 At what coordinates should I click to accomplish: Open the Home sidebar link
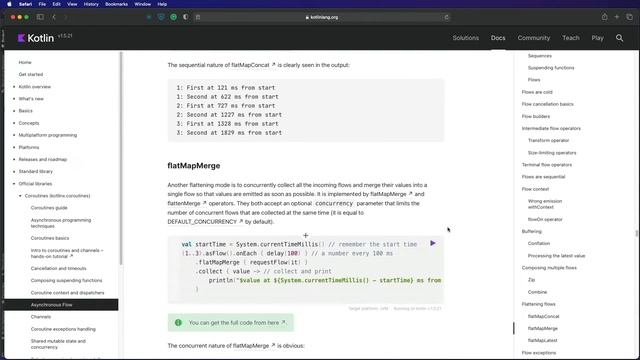tap(25, 62)
